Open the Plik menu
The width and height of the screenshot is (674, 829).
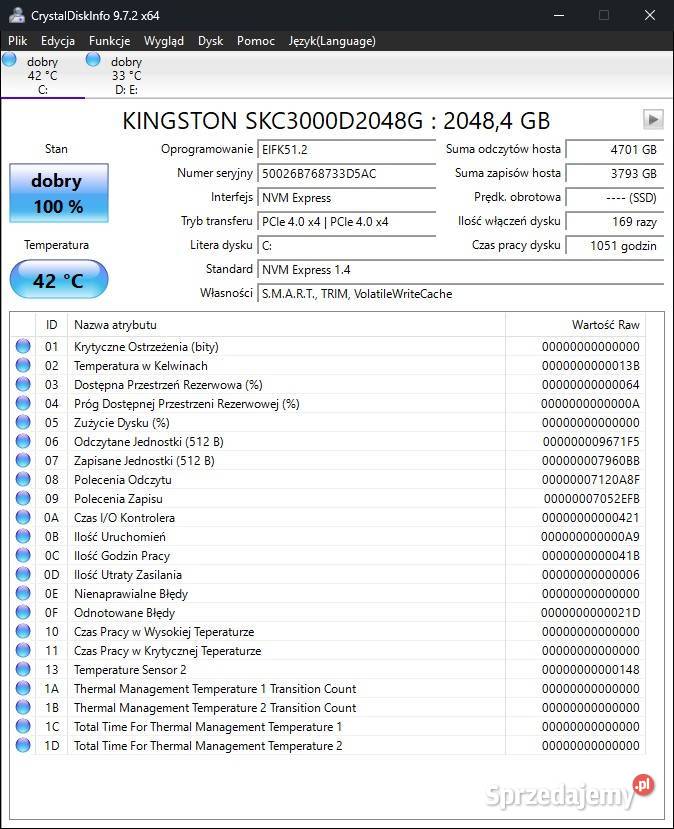pyautogui.click(x=17, y=41)
